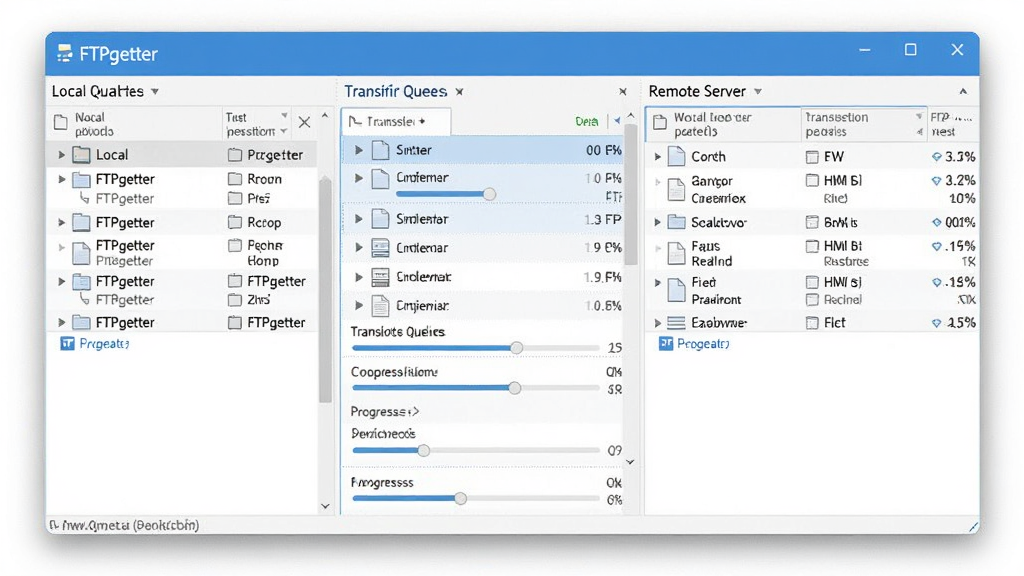This screenshot has width=1024, height=576.
Task: Toggle the Zhrs checkbox
Action: pos(235,300)
